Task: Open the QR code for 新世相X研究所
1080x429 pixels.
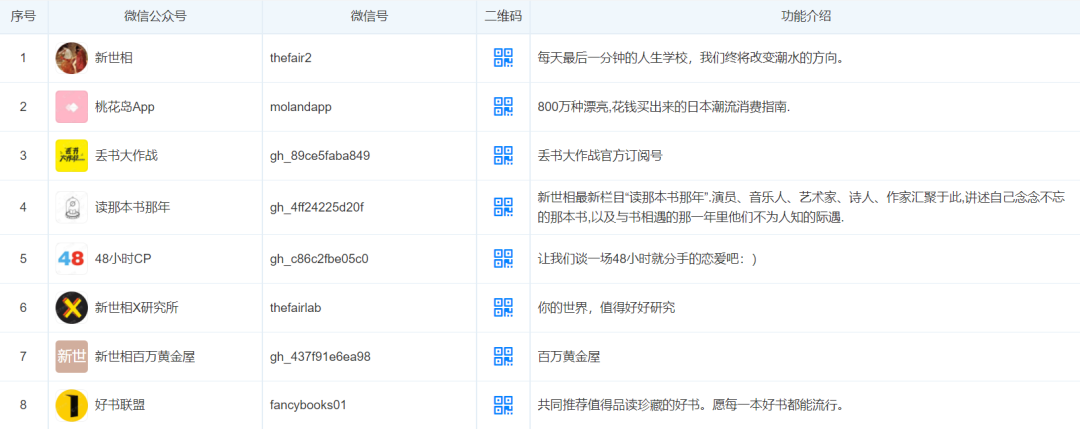Action: 503,308
